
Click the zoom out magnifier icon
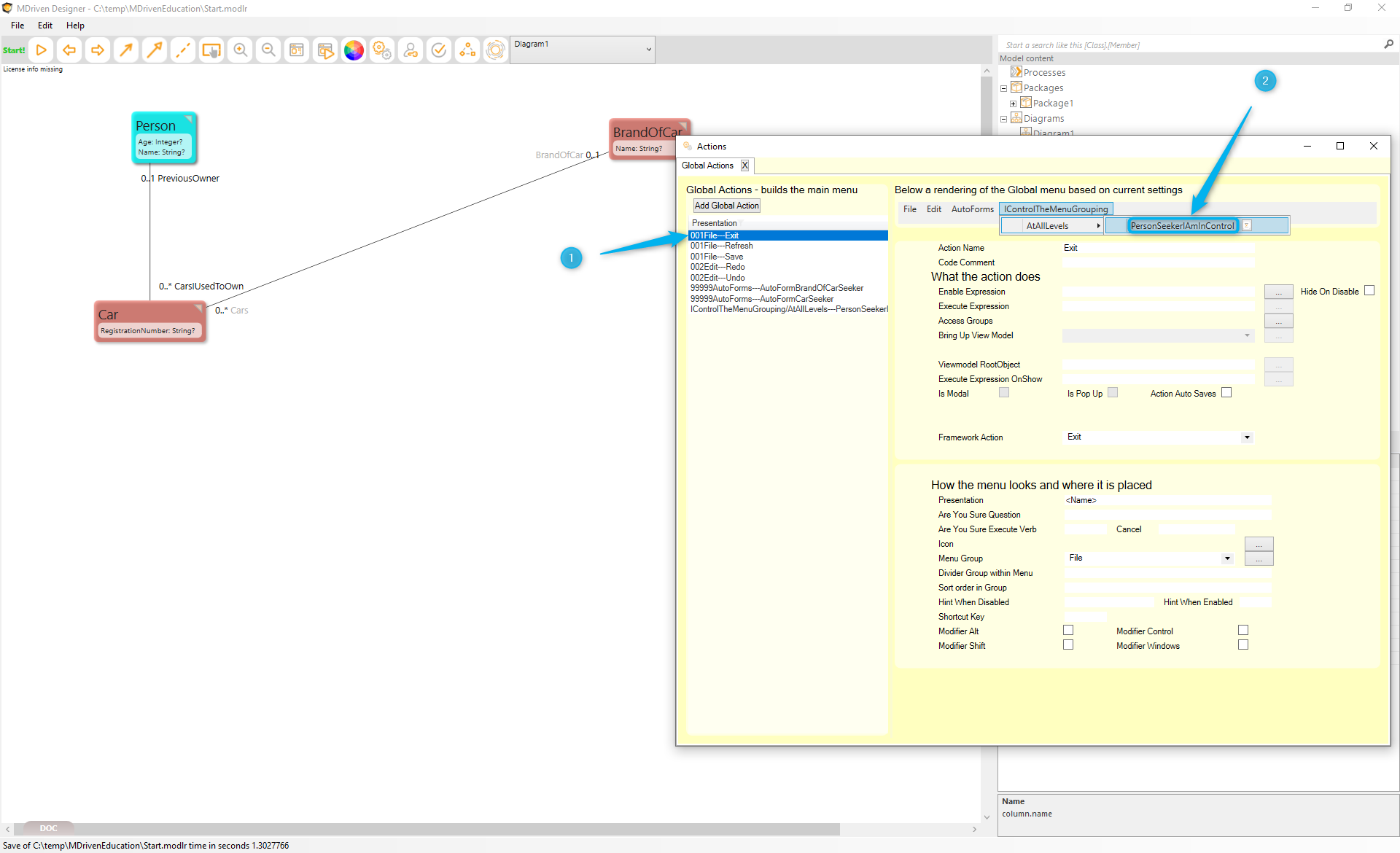pos(268,50)
